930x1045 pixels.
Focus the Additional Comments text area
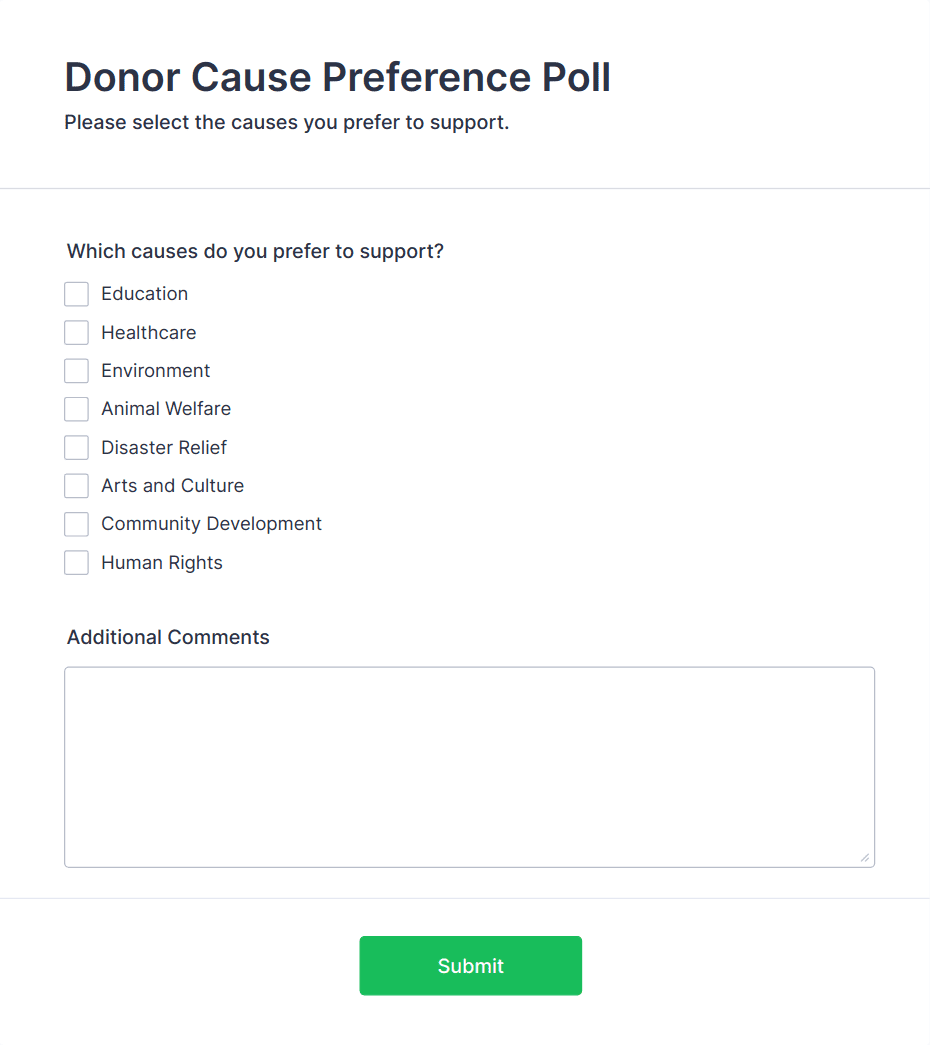tap(469, 767)
